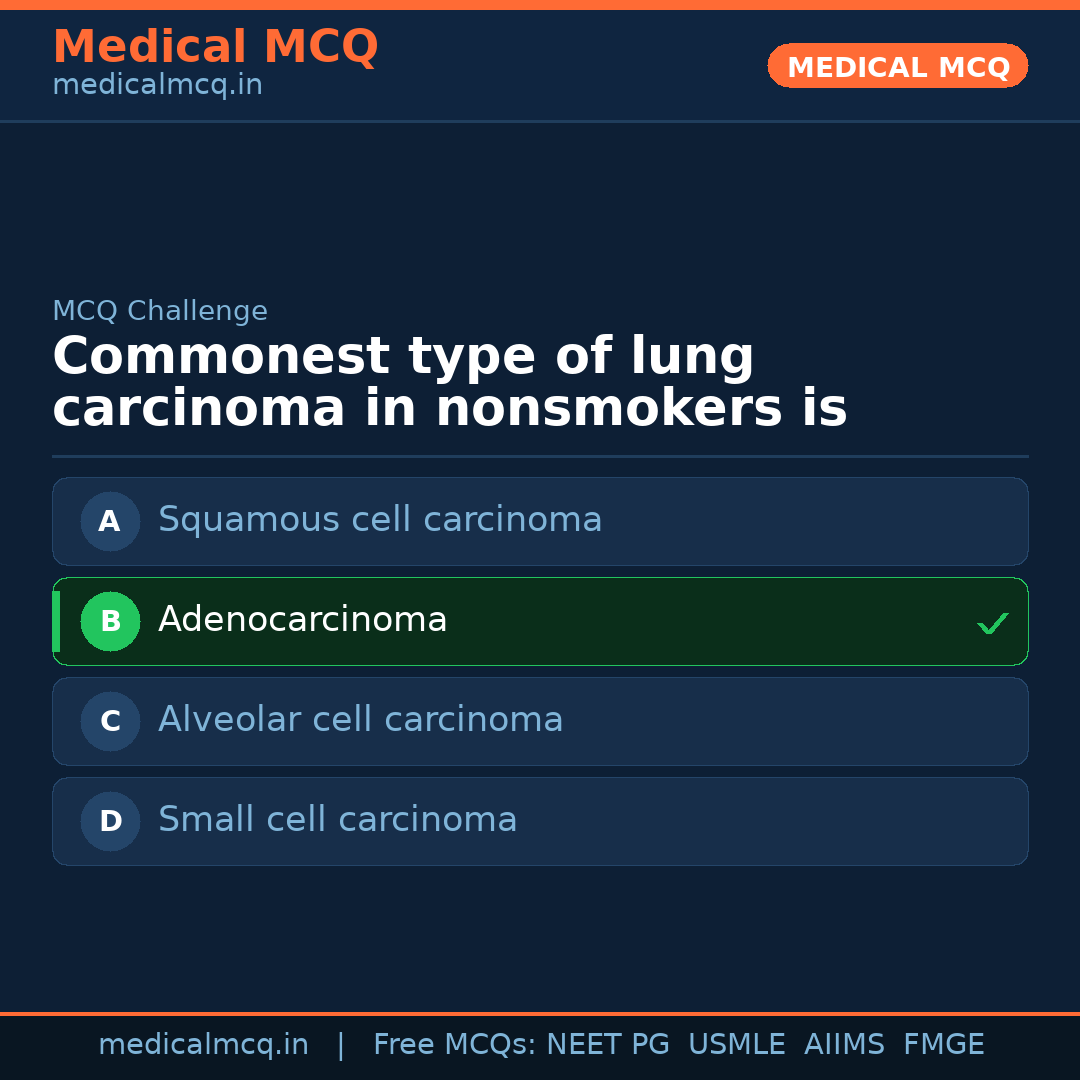The image size is (1080, 1080).
Task: Select Adenocarcinoma answer option
Action: click(303, 620)
